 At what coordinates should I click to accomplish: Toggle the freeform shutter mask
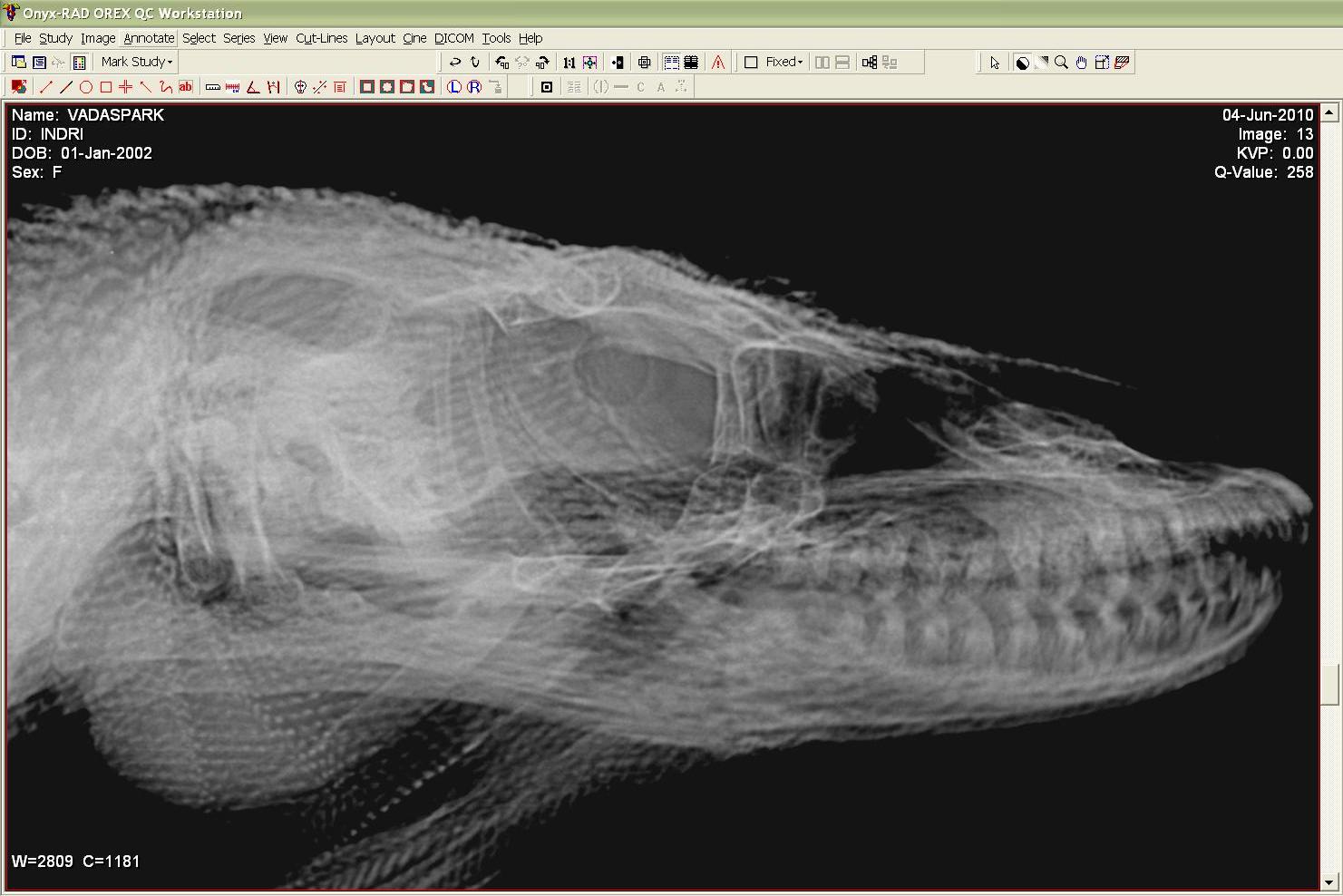click(427, 87)
